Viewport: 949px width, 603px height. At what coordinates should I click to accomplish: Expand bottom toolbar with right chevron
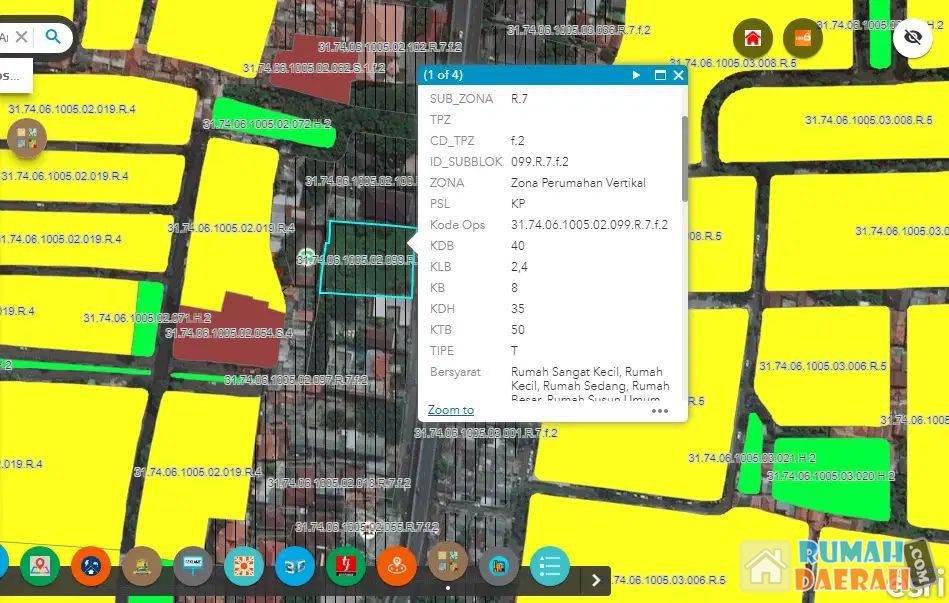pos(596,579)
